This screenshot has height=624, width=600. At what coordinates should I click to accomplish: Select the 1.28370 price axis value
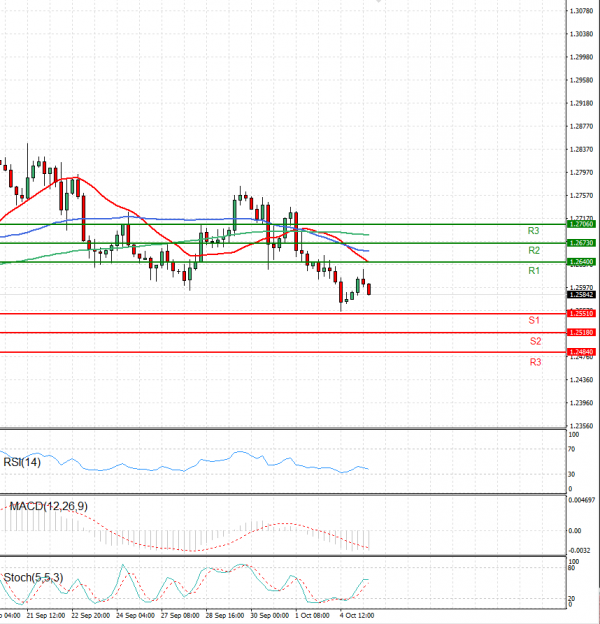click(x=581, y=149)
